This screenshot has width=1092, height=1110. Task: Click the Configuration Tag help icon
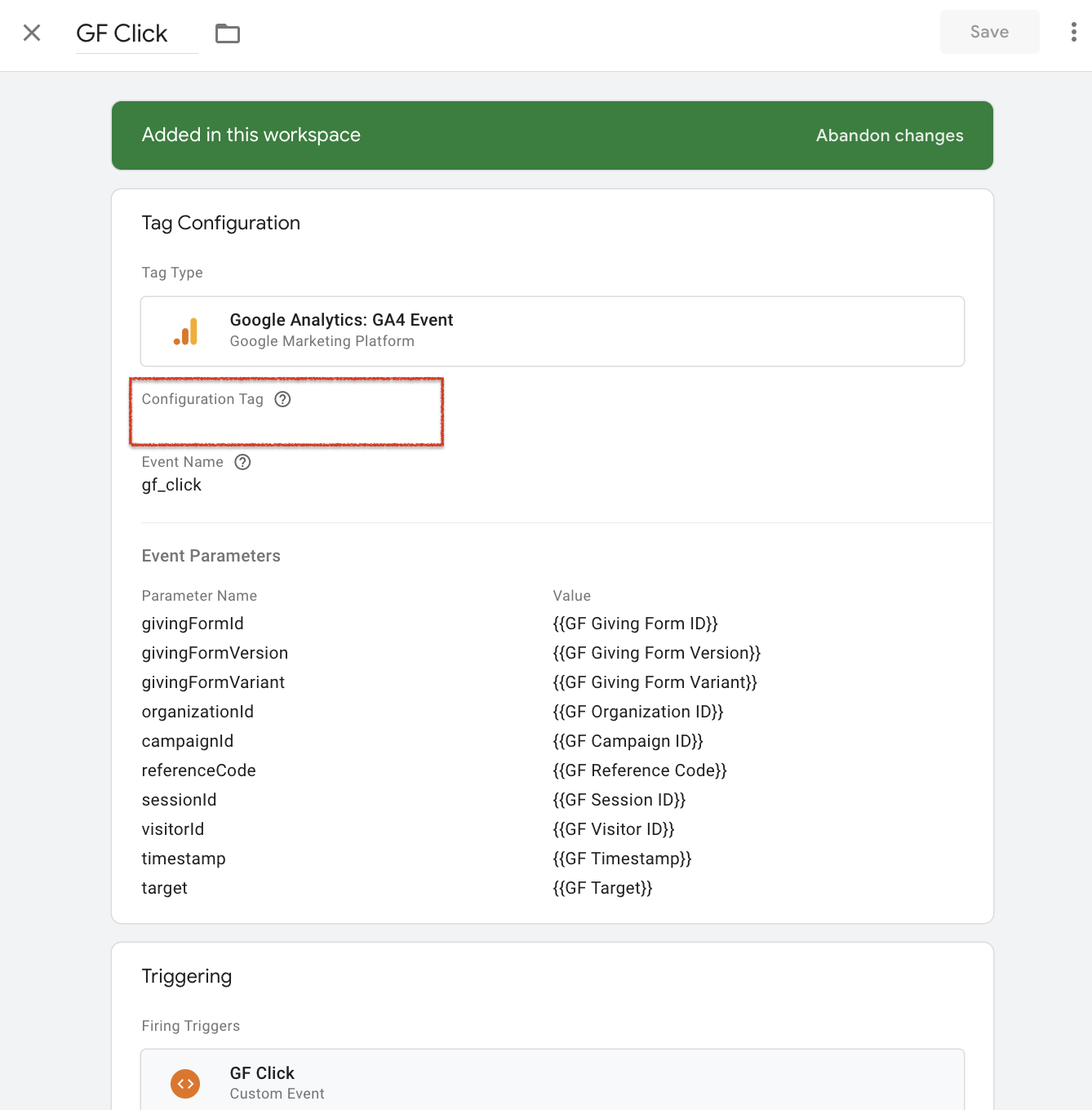pyautogui.click(x=282, y=399)
